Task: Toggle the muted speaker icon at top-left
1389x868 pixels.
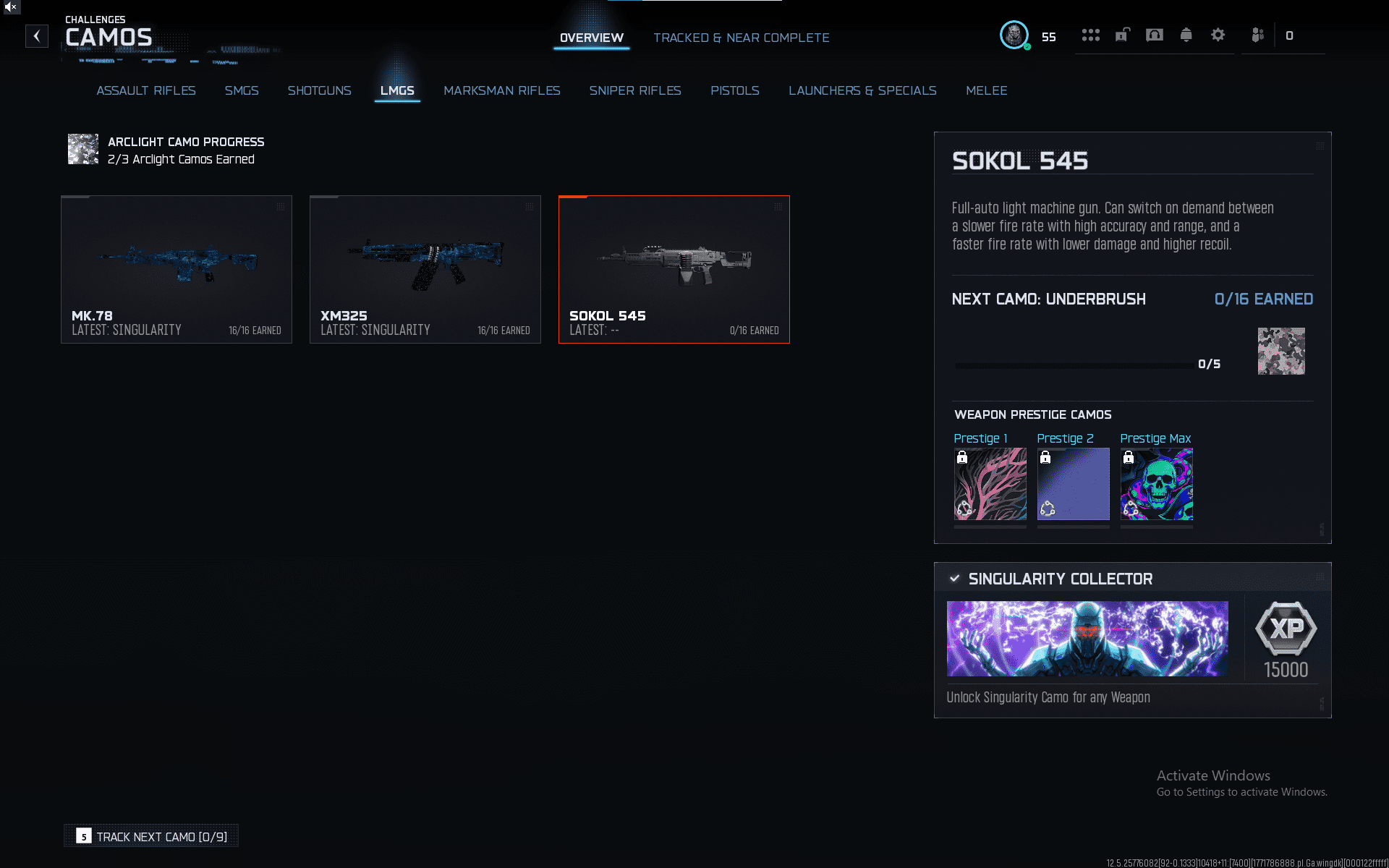Action: tap(10, 7)
